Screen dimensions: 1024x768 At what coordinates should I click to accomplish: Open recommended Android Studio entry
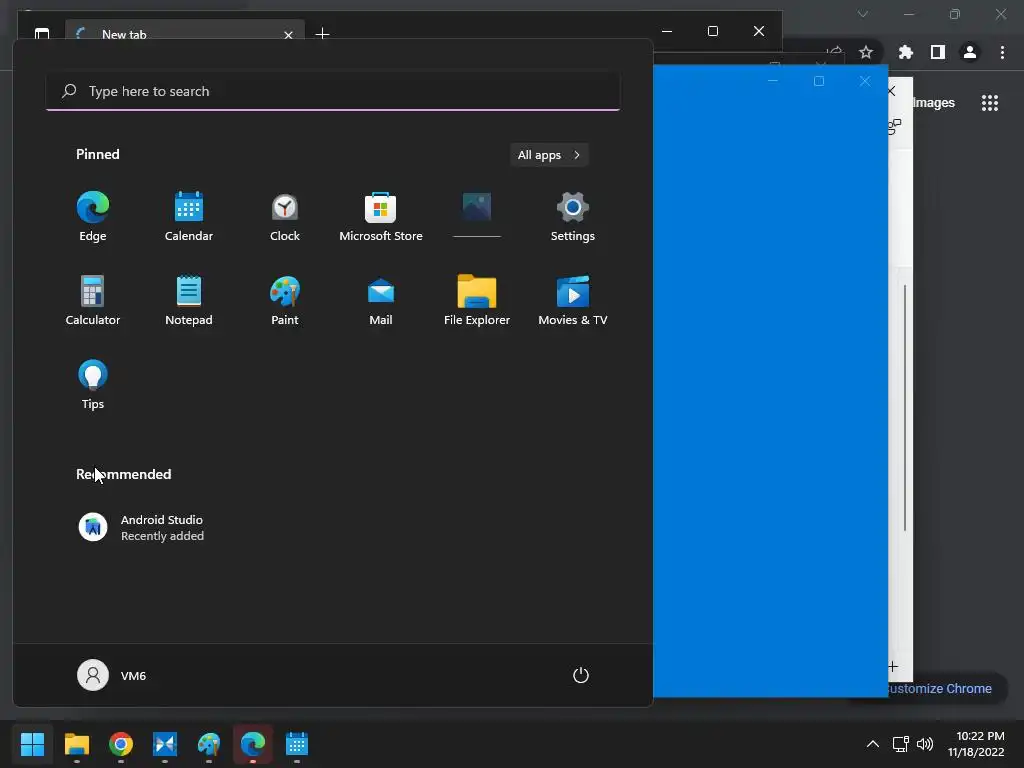point(141,528)
